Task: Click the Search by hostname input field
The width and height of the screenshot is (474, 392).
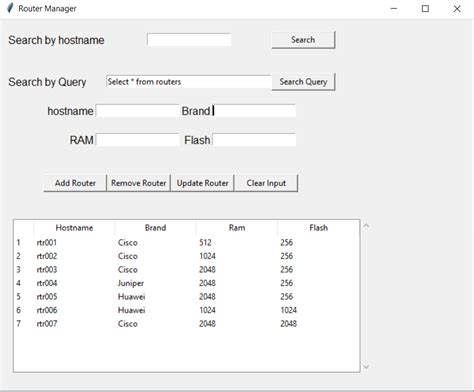Action: [x=189, y=40]
